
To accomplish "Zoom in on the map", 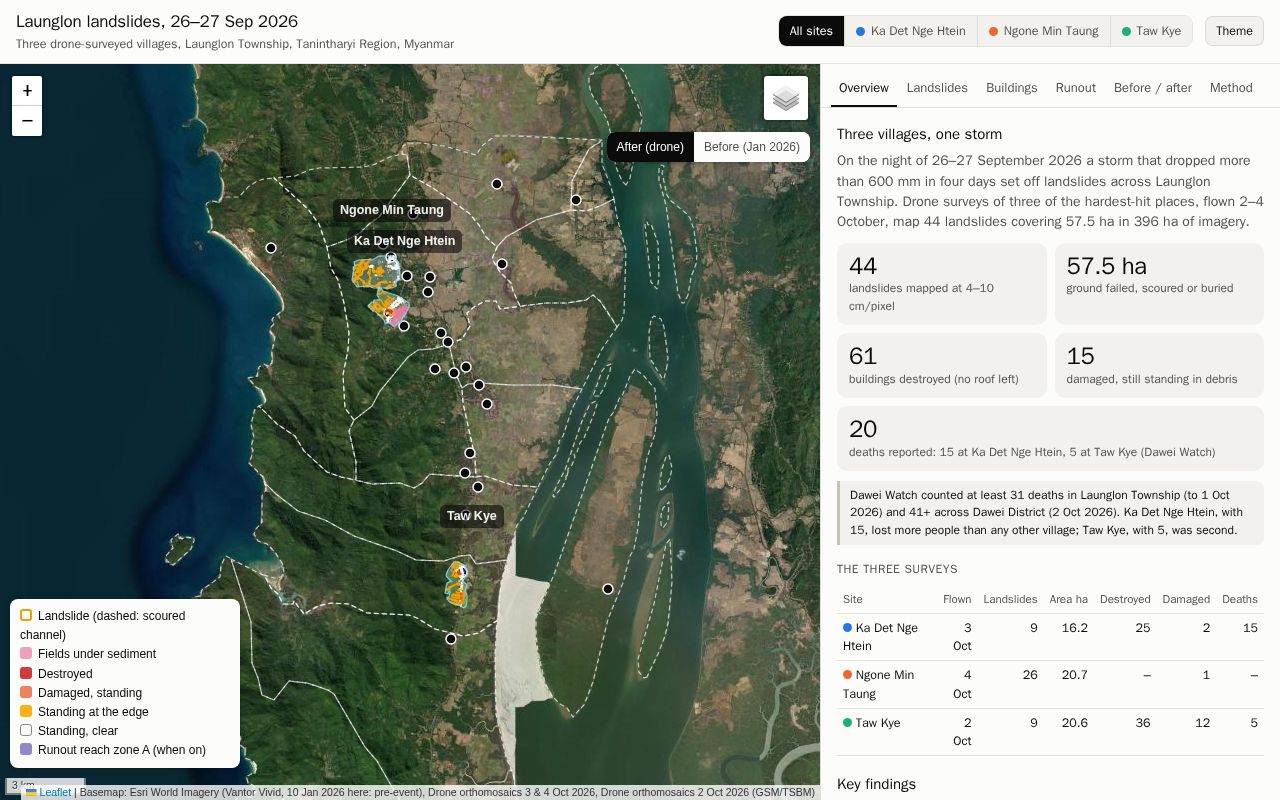I will (27, 90).
